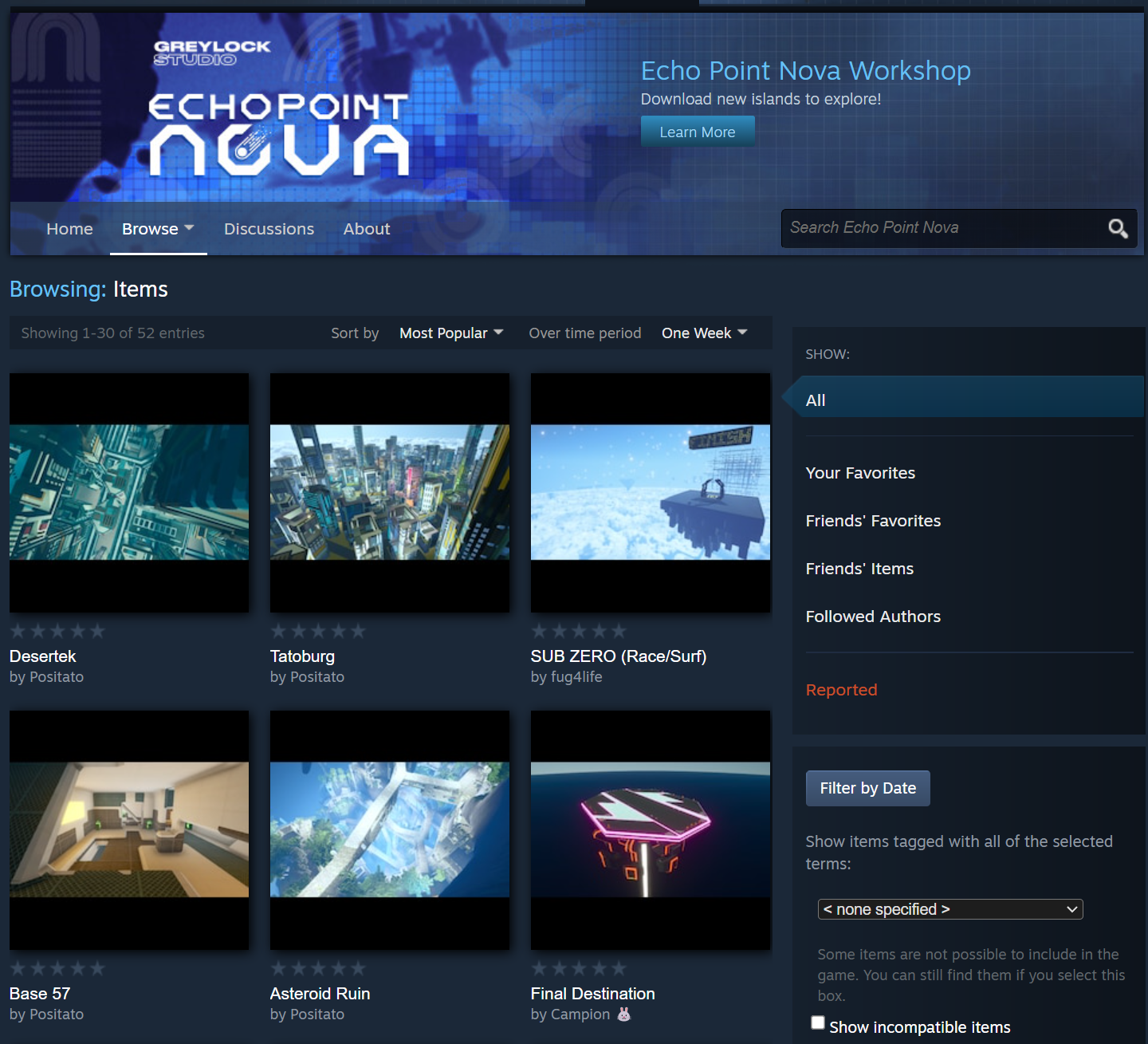Open the Final Destination neon platform thumbnail

tap(651, 830)
